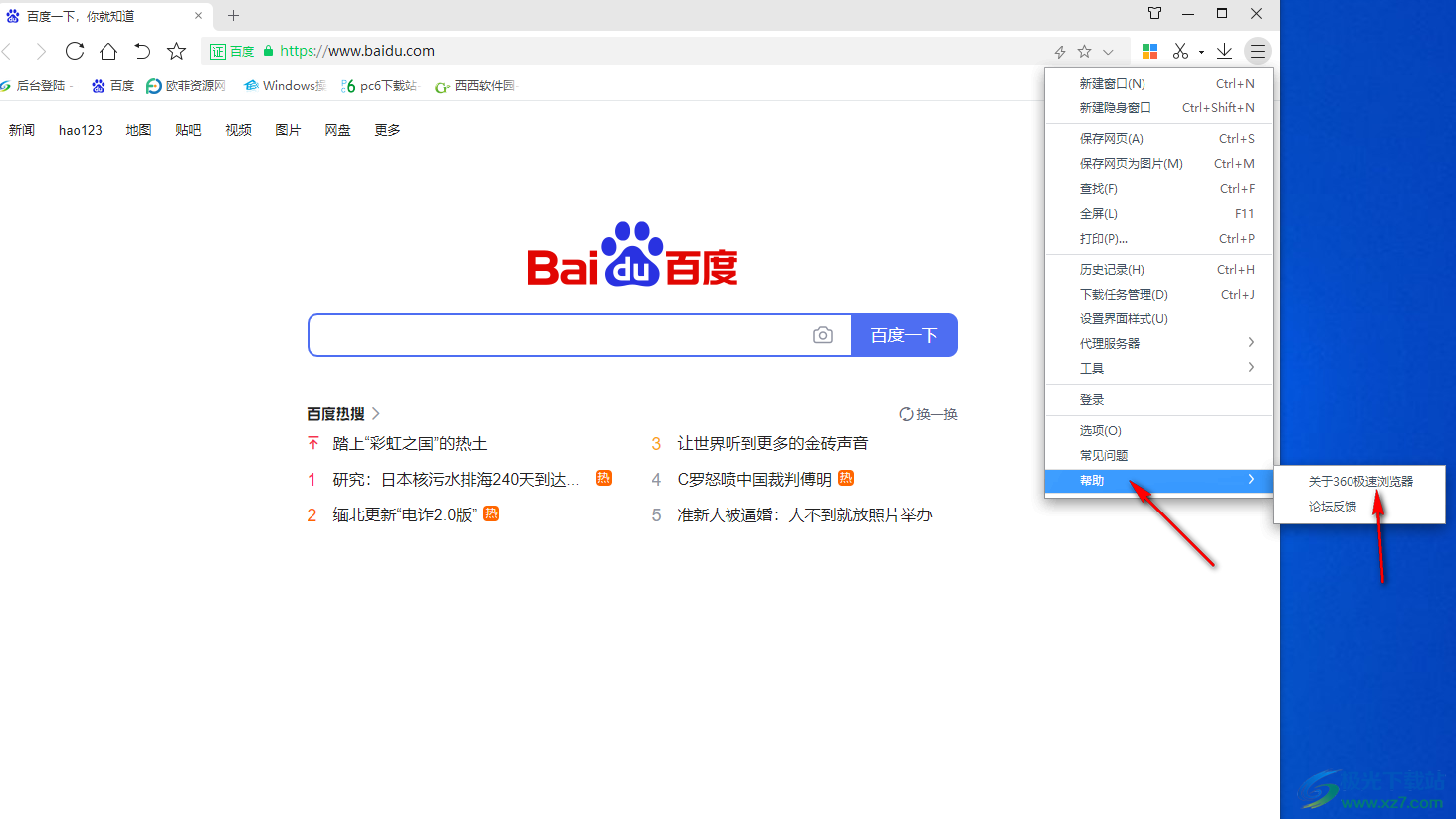Click the lightning speed mode icon

click(x=1060, y=52)
